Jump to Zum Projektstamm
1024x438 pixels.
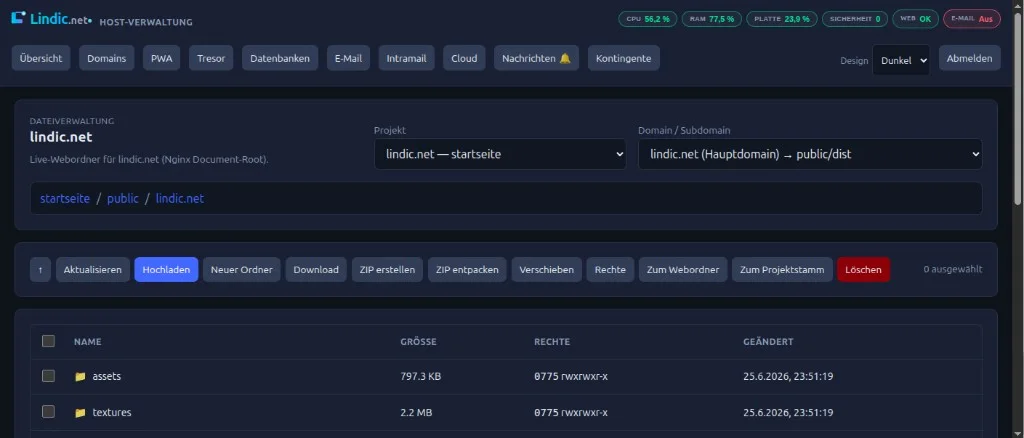782,270
